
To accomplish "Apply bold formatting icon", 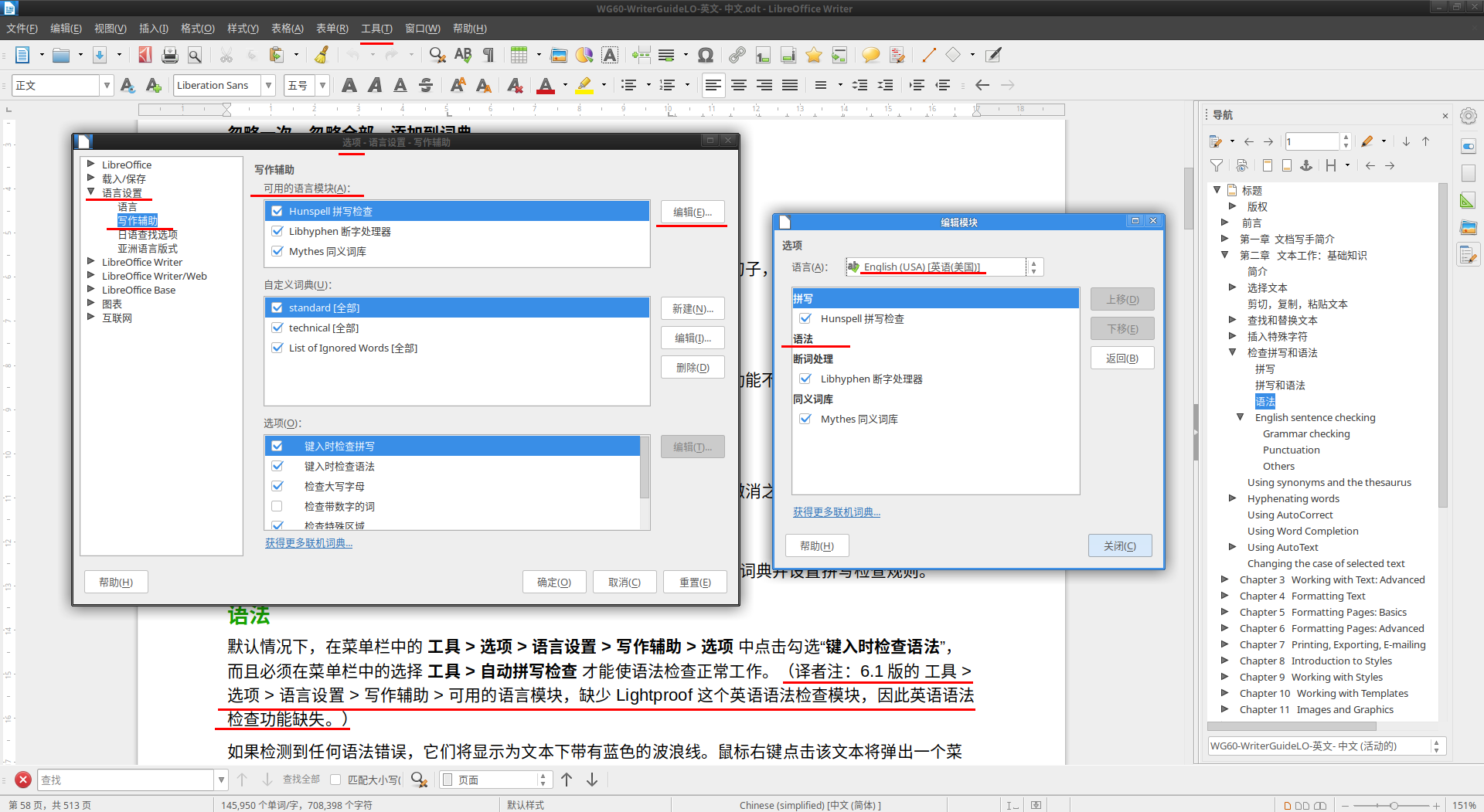I will pos(349,85).
